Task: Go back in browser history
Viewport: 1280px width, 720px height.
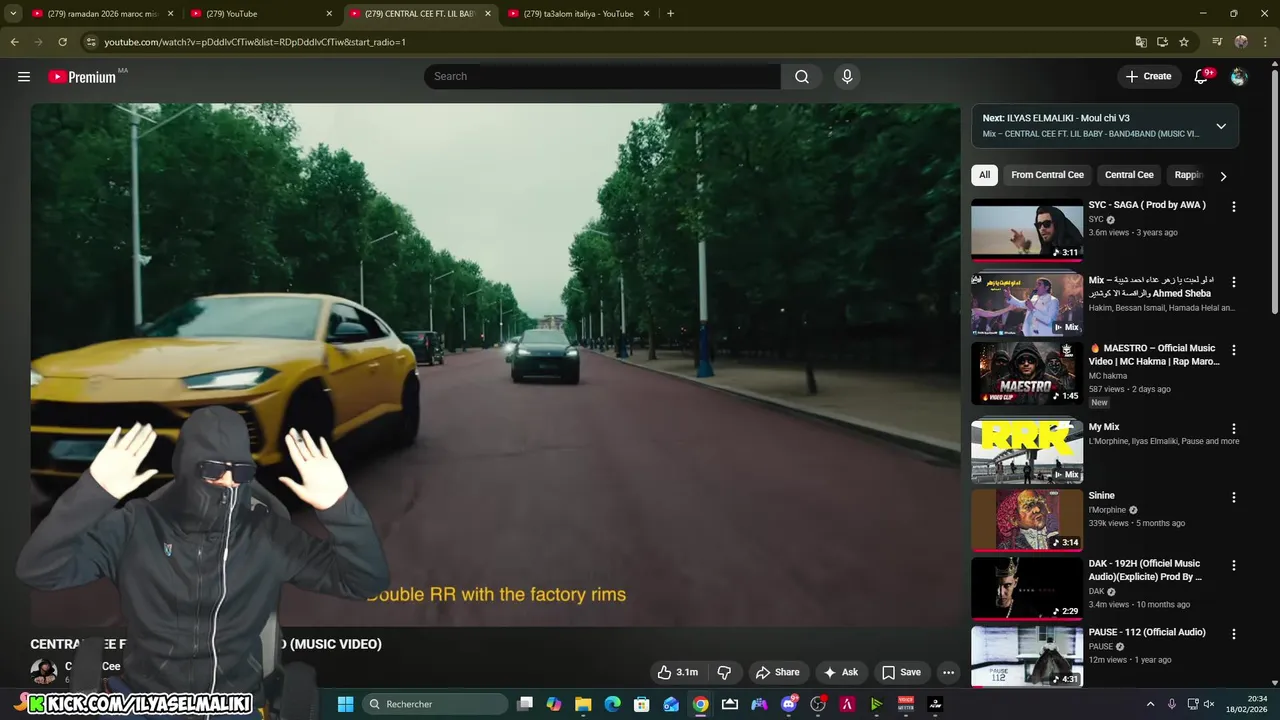Action: [x=14, y=42]
